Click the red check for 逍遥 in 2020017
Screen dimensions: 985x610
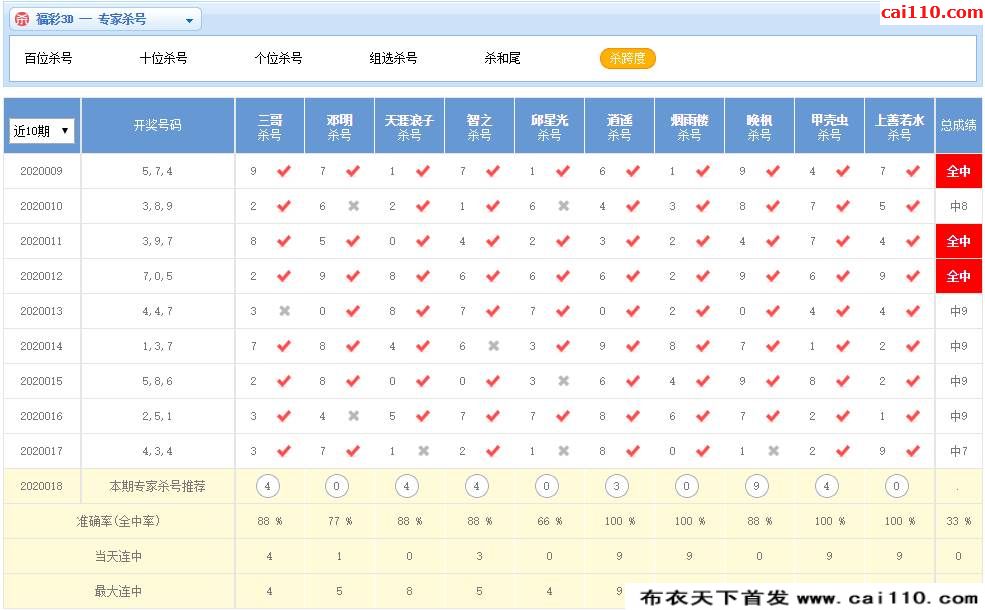[x=633, y=451]
